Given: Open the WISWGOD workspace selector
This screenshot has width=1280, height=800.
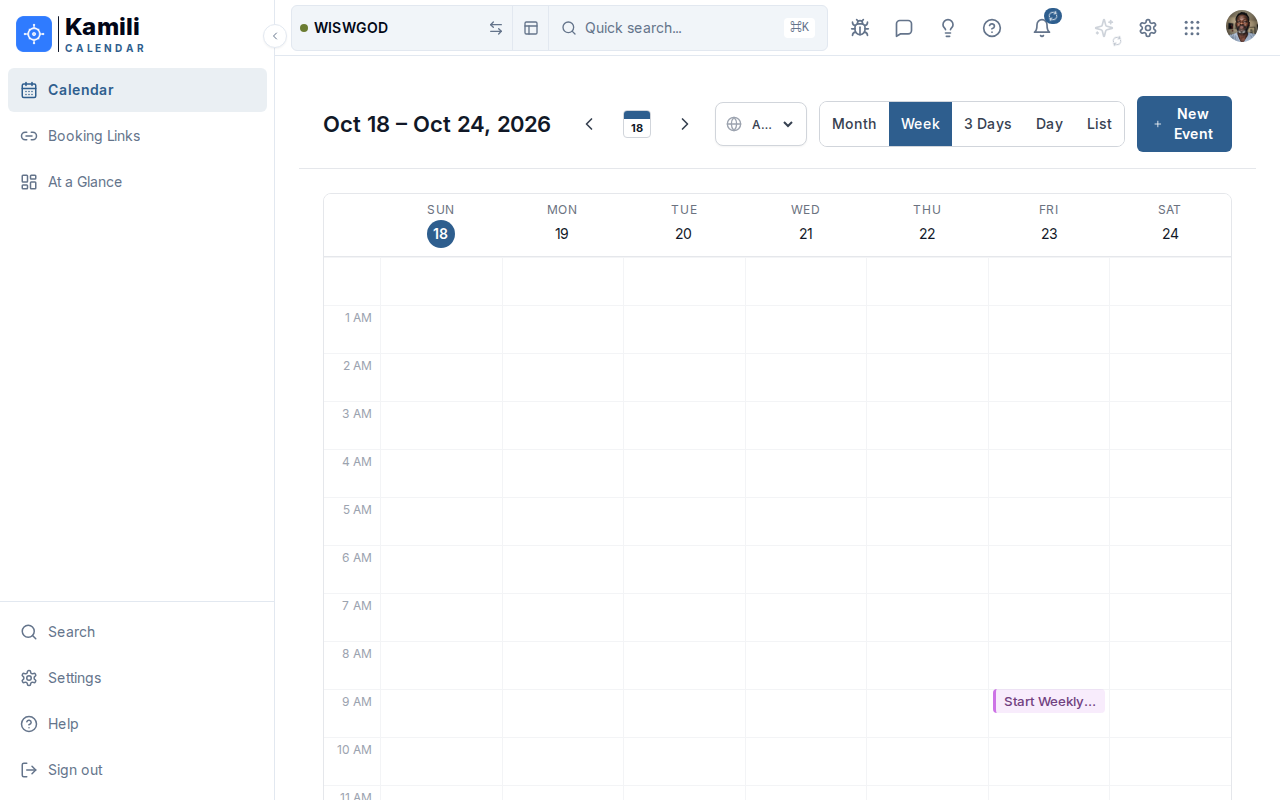Looking at the screenshot, I should [x=402, y=28].
